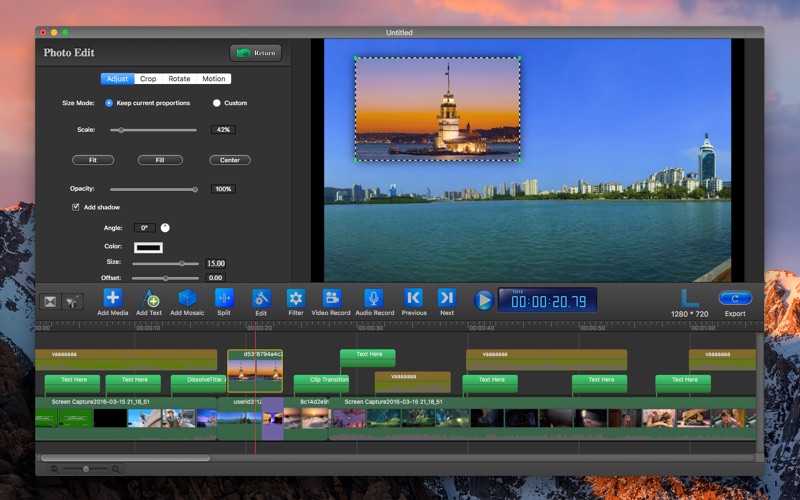The width and height of the screenshot is (800, 500).
Task: Open the Motion tab
Action: [213, 79]
